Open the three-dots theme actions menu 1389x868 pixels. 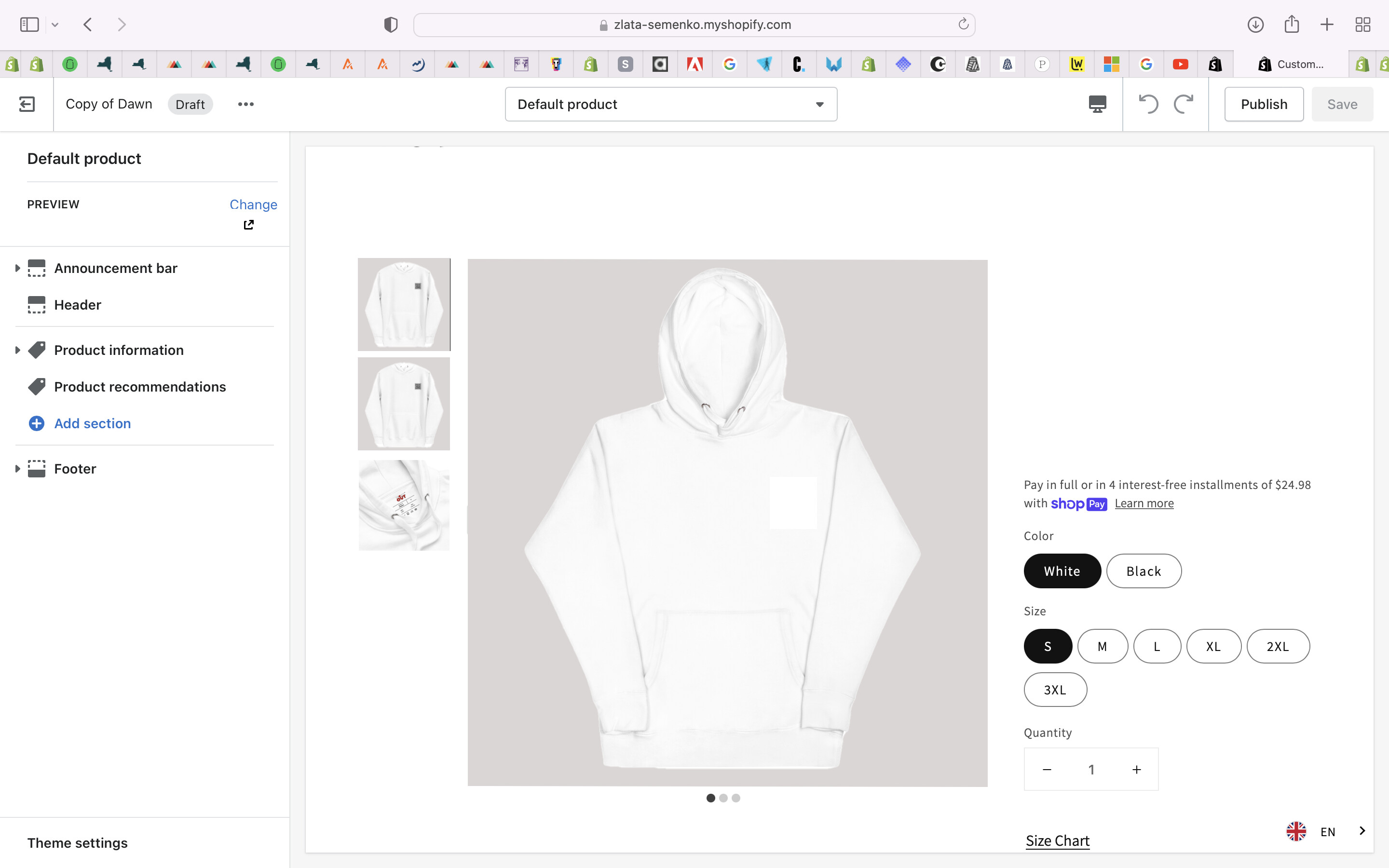pyautogui.click(x=245, y=104)
